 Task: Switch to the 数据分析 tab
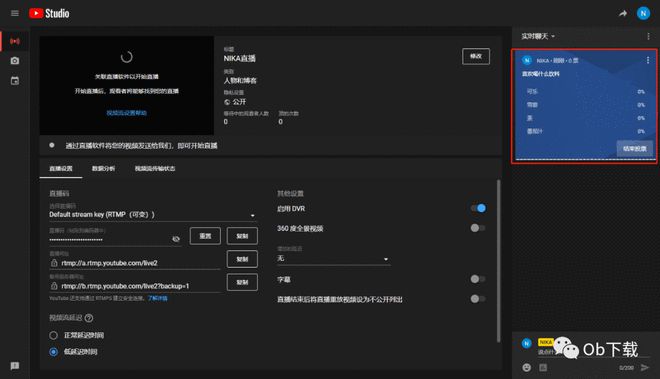point(104,168)
